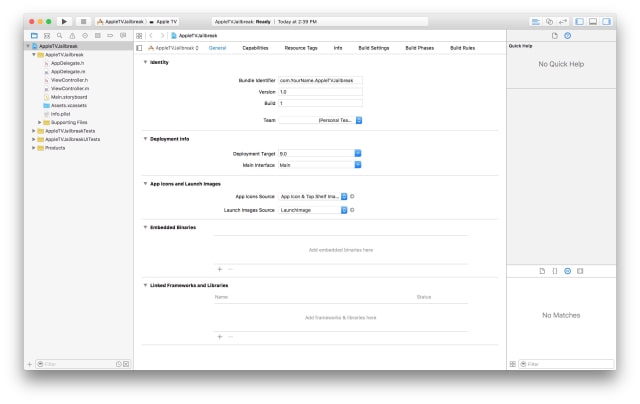The width and height of the screenshot is (640, 404).
Task: Go back using the editor's left arrow
Action: (x=151, y=35)
